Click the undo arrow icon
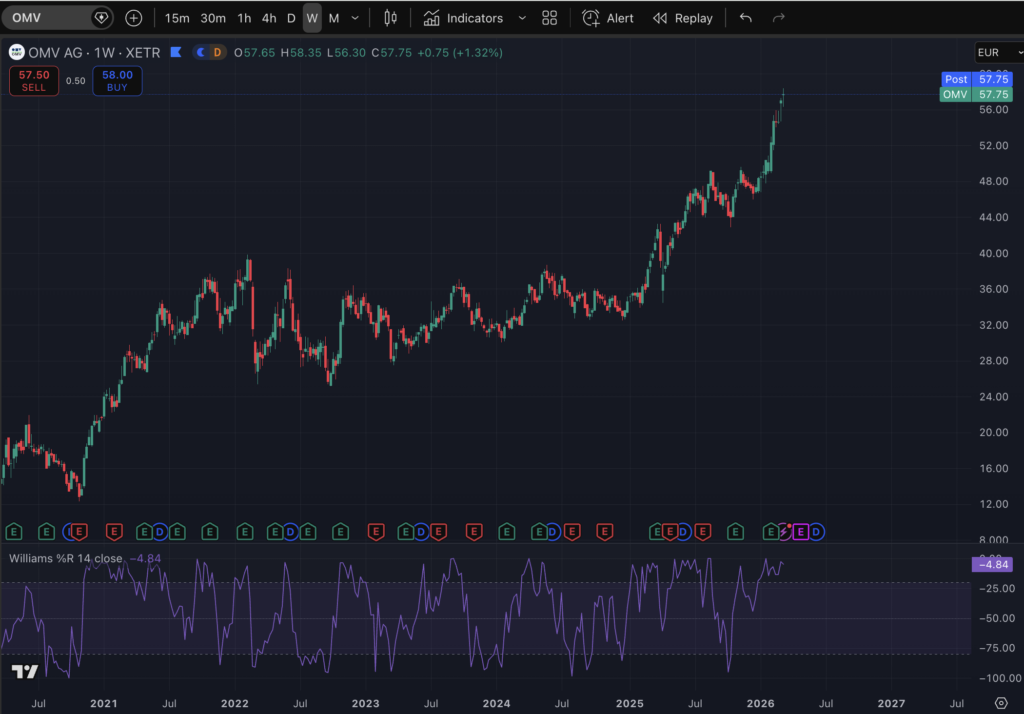 click(x=745, y=18)
